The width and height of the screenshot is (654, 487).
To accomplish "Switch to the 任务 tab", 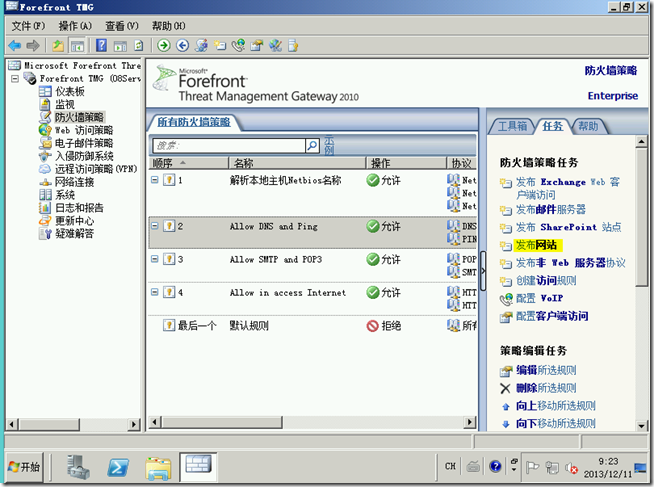I will 553,126.
